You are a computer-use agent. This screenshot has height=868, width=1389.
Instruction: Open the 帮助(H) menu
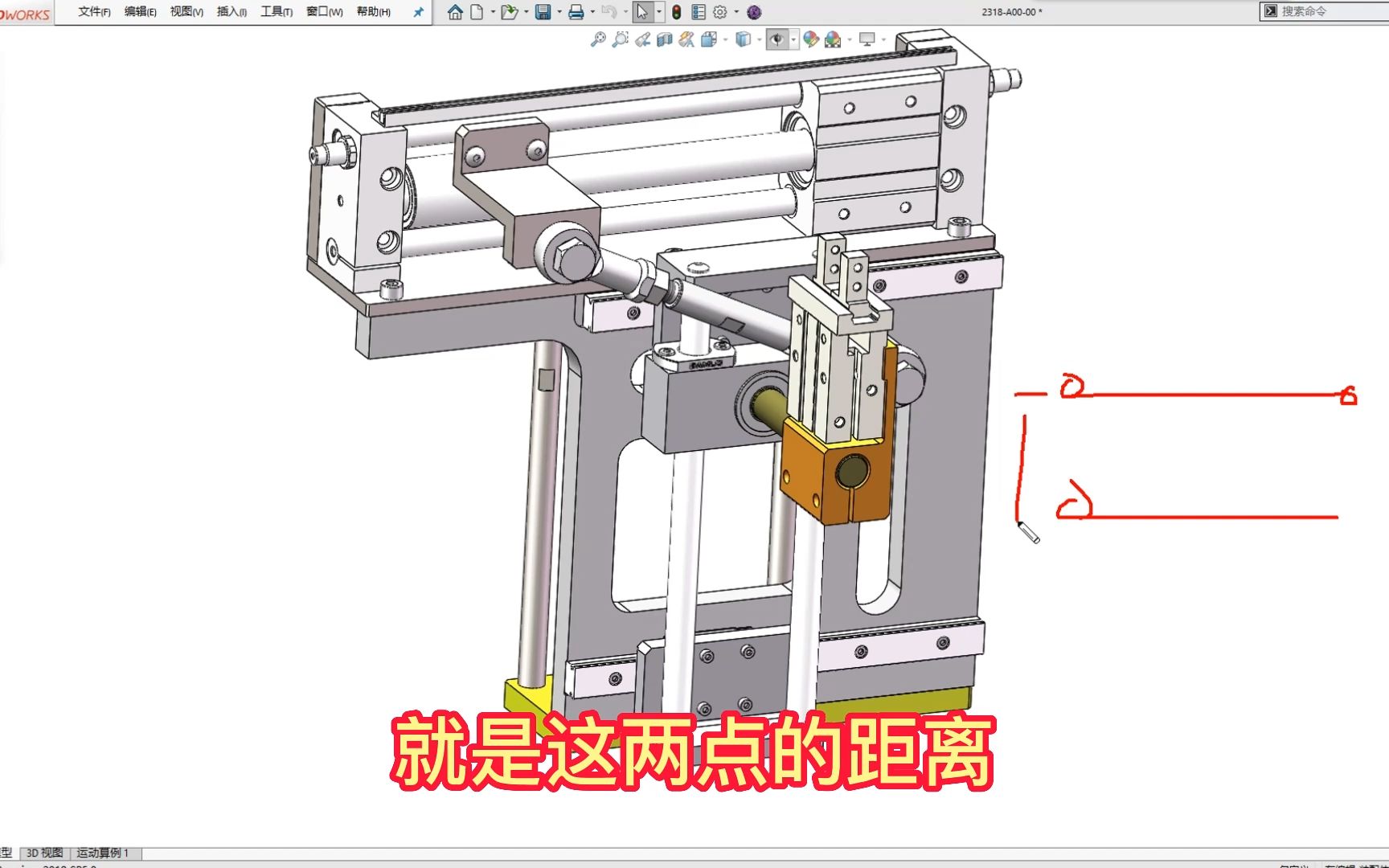(373, 12)
